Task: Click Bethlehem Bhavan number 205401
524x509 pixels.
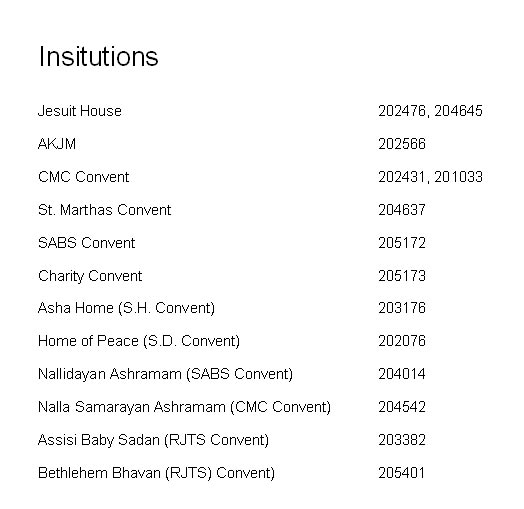Action: (402, 473)
